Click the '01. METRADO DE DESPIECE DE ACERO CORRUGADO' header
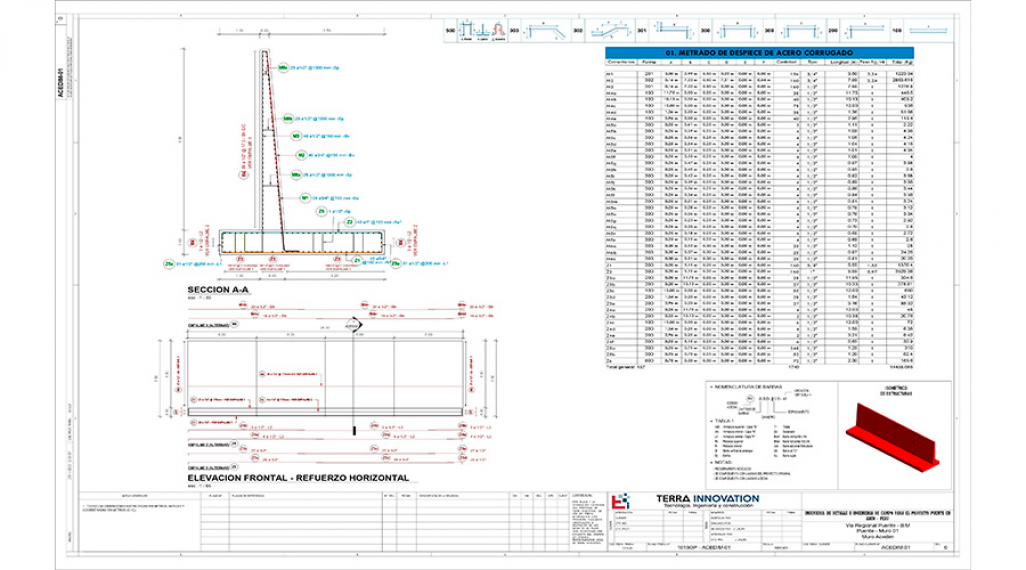This screenshot has width=1026, height=570. 759,52
